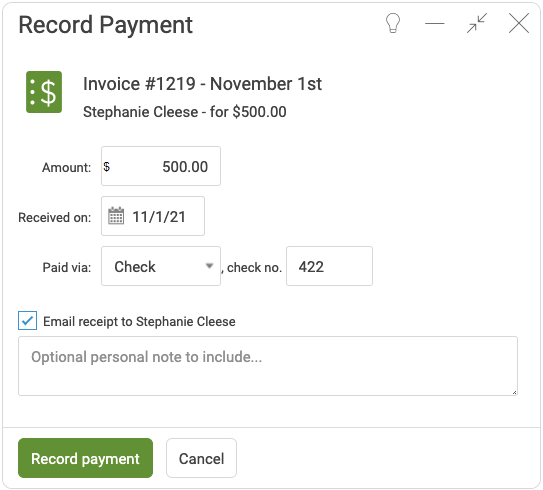Uncheck Email receipt to Stephanie Cleese
This screenshot has width=543, height=490.
click(28, 321)
